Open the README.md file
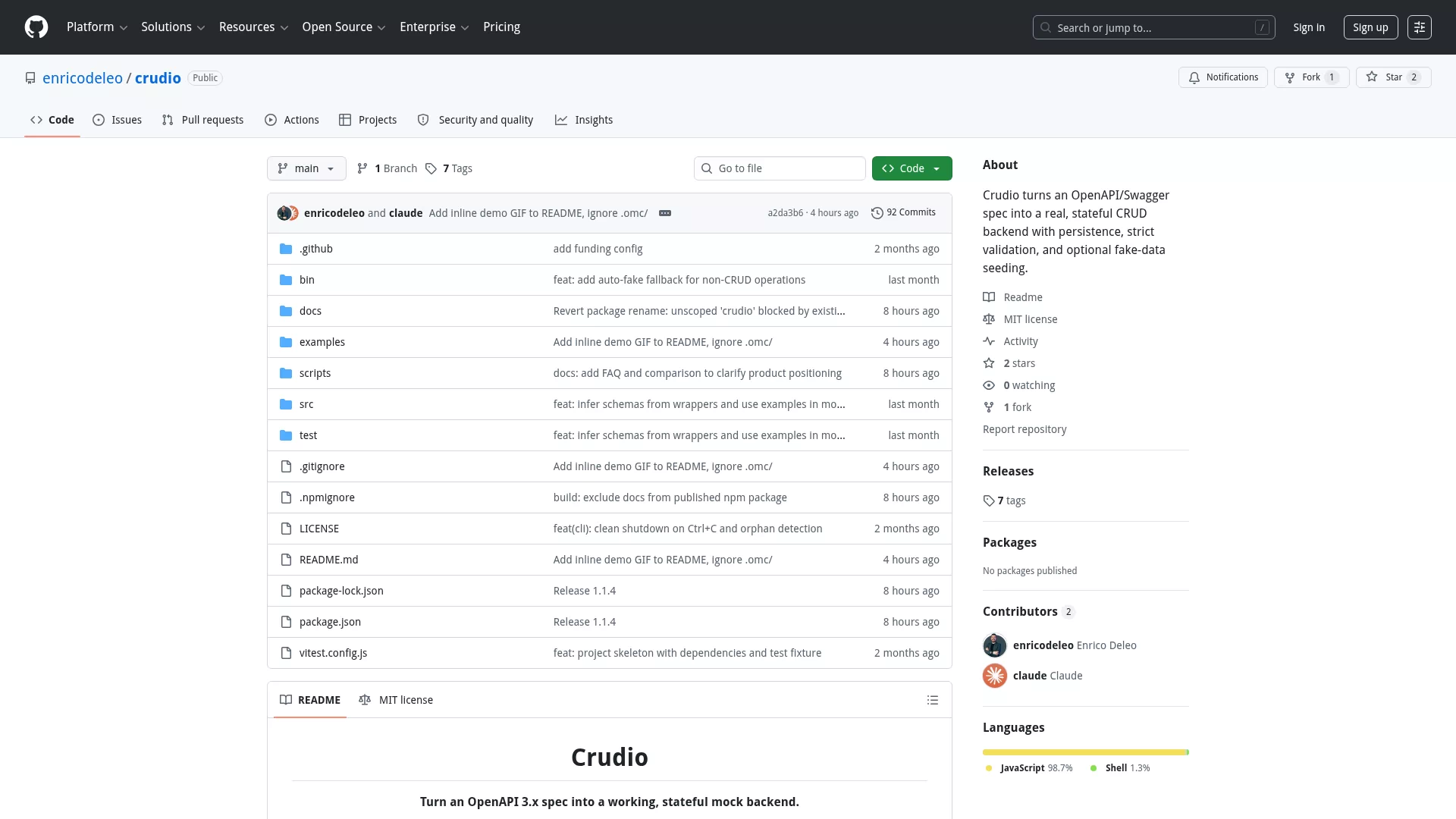This screenshot has height=819, width=1456. (329, 560)
